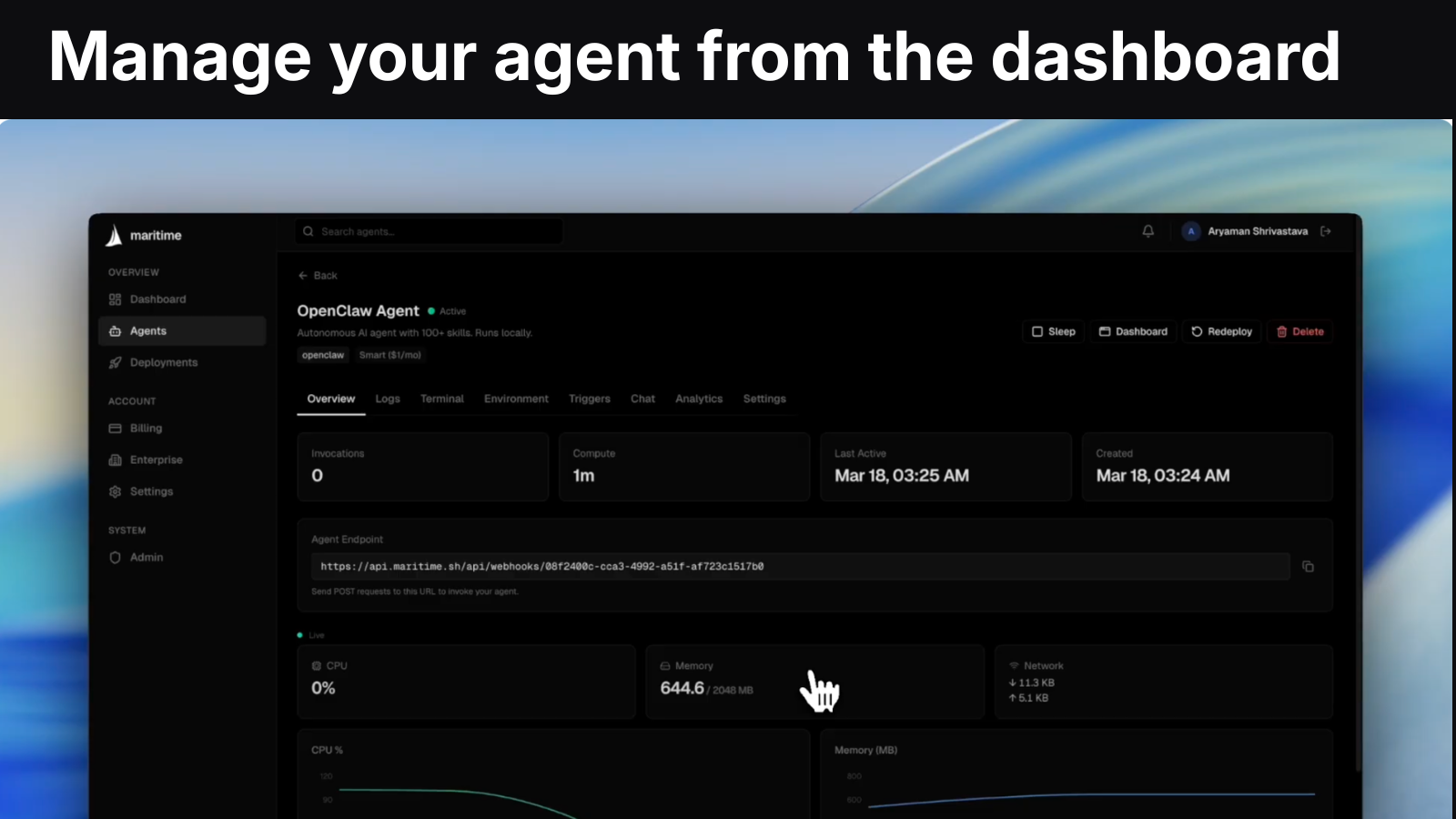1456x819 pixels.
Task: Click the openclaw tag
Action: point(322,355)
